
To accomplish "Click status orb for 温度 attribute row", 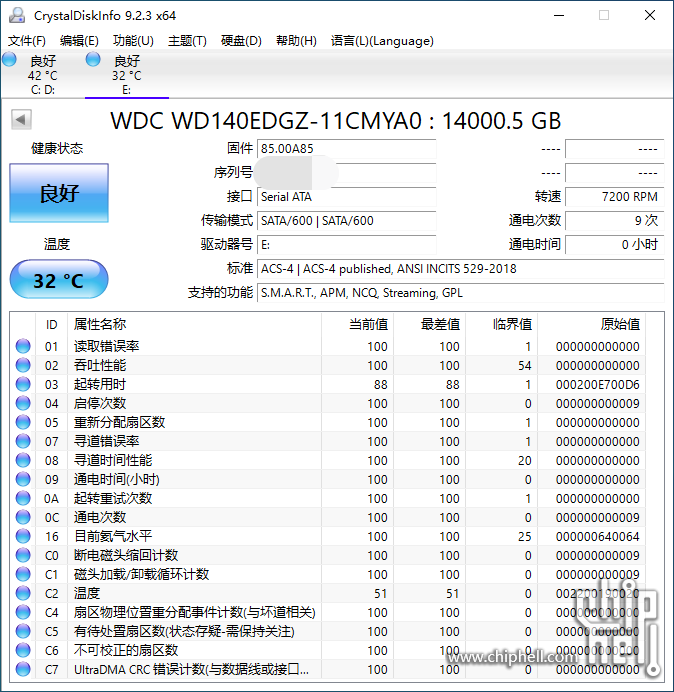I will 23,593.
